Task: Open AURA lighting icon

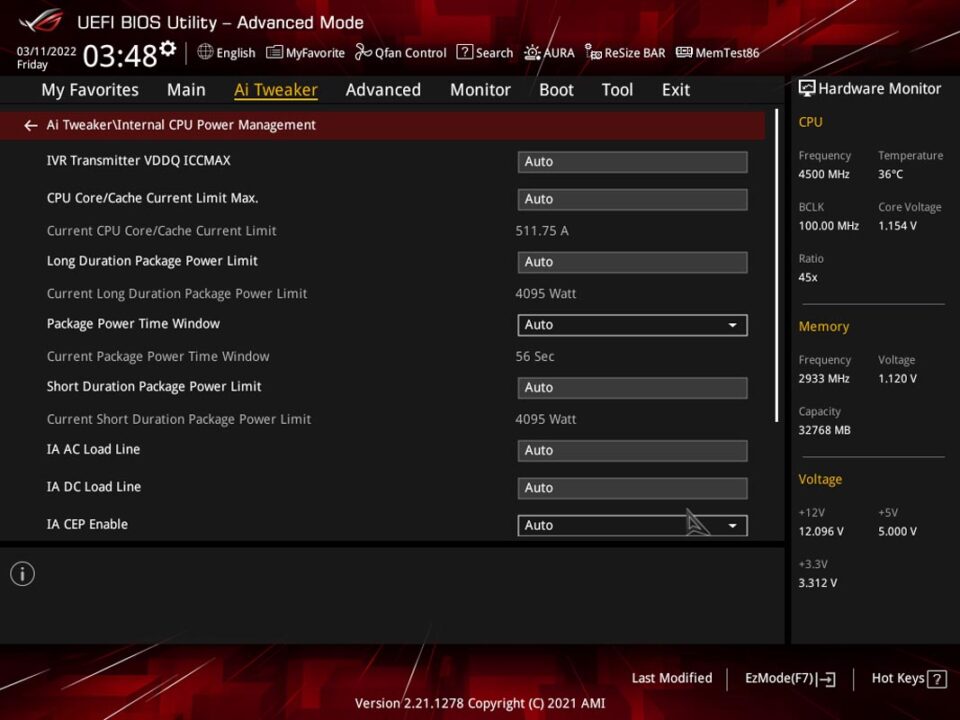Action: pyautogui.click(x=532, y=53)
